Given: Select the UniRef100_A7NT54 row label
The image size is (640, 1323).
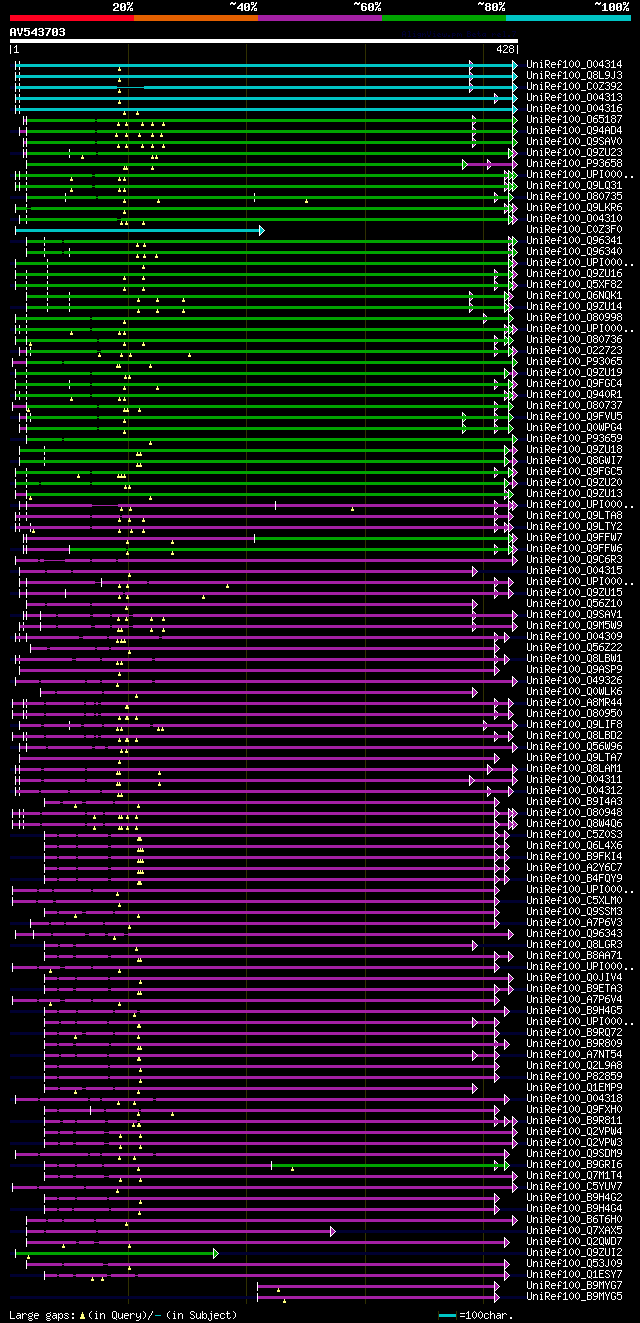Looking at the screenshot, I should 575,1055.
